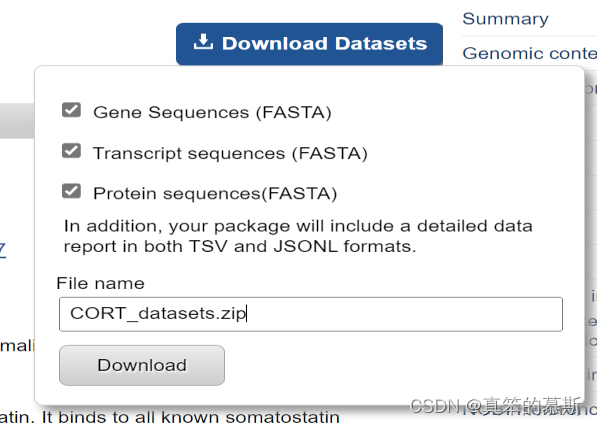Open the Download Datasets blue button
The image size is (597, 426).
(309, 44)
